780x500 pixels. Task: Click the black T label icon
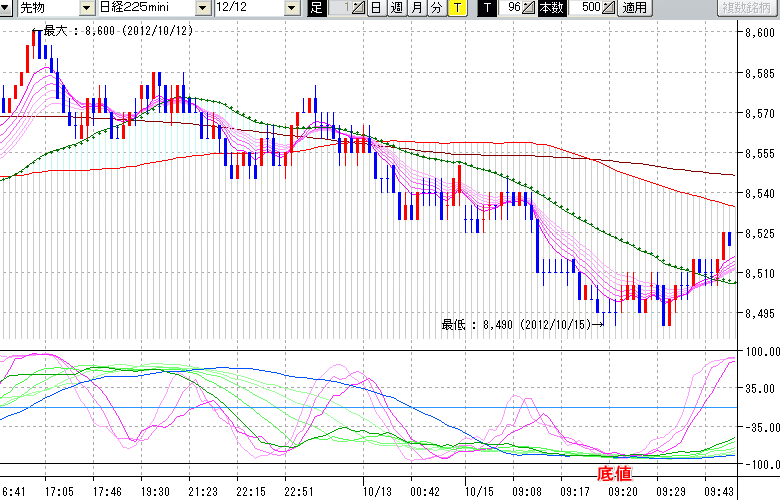[486, 8]
